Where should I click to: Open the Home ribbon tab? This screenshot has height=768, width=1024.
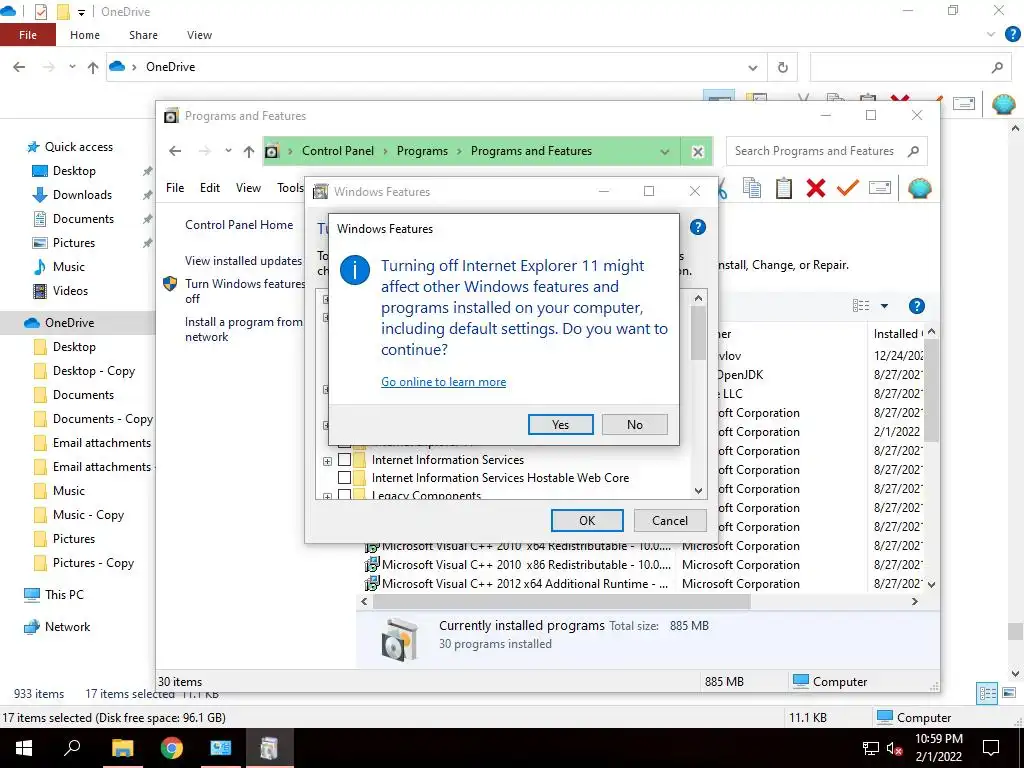85,35
